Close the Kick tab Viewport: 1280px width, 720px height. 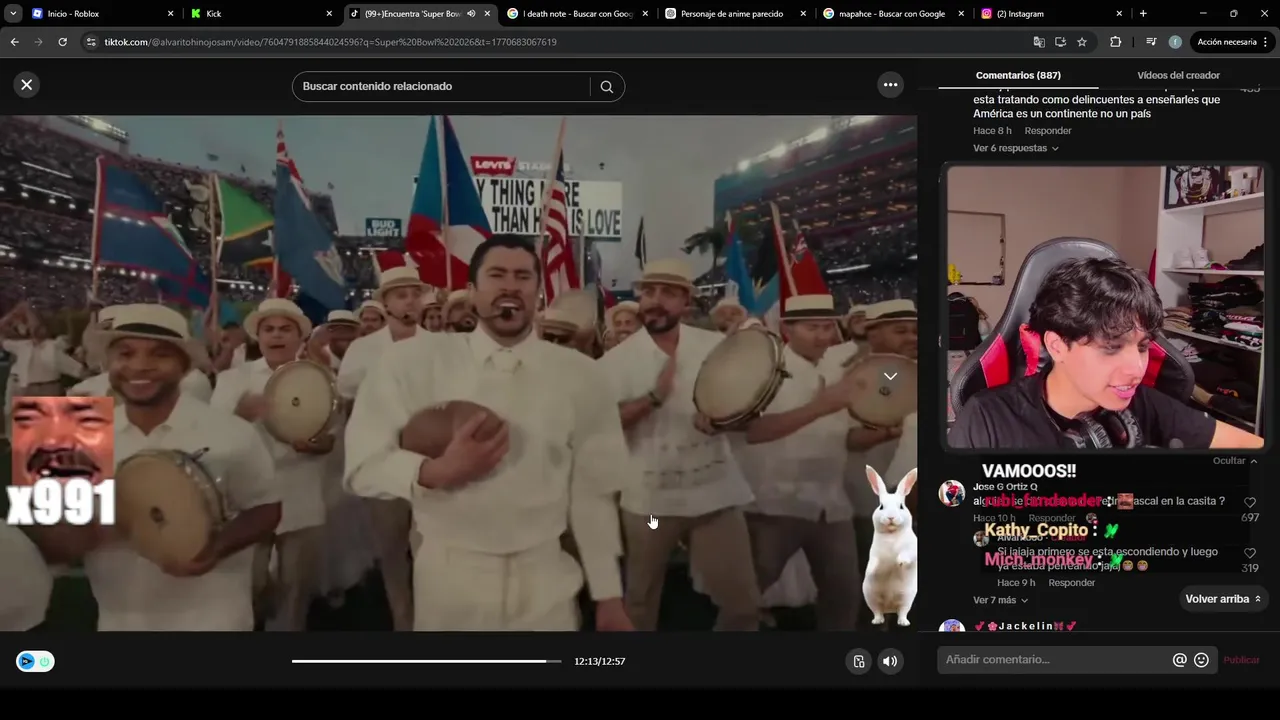click(328, 14)
